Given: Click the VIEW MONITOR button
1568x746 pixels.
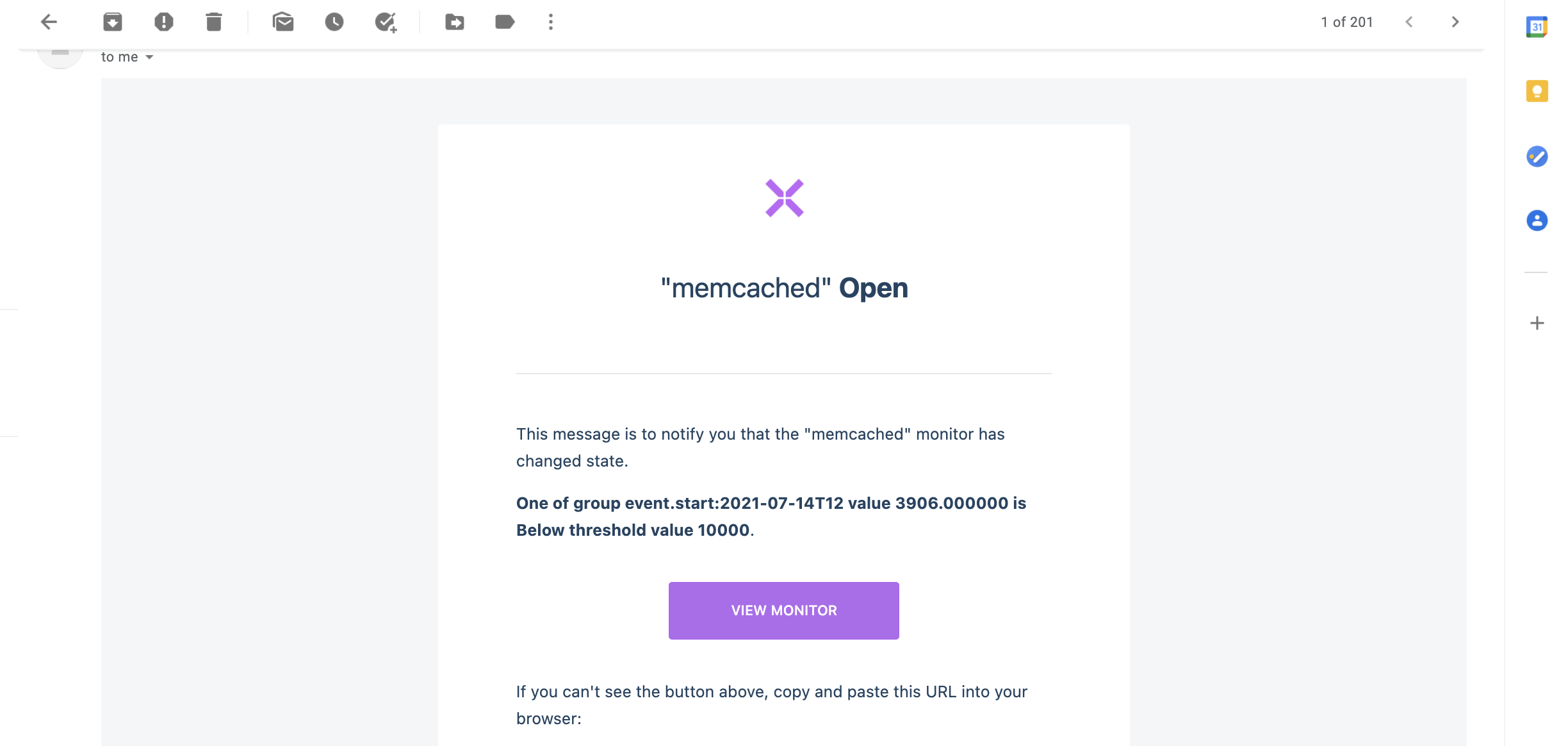Looking at the screenshot, I should pyautogui.click(x=784, y=610).
